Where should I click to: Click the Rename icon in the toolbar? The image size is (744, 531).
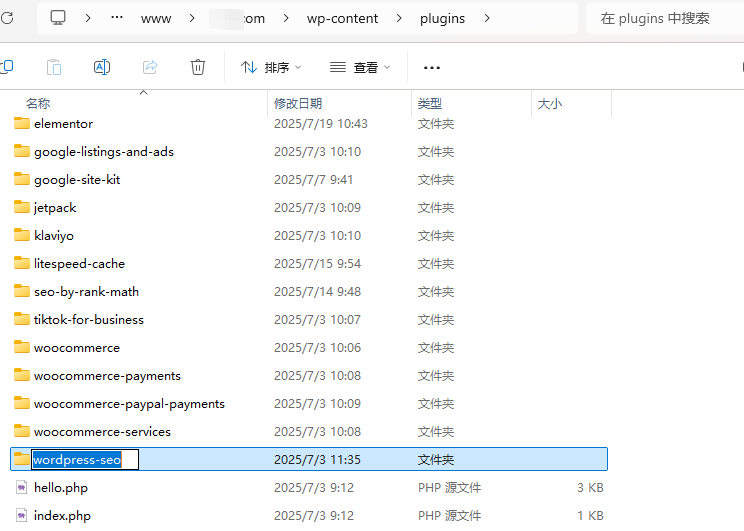(x=102, y=67)
